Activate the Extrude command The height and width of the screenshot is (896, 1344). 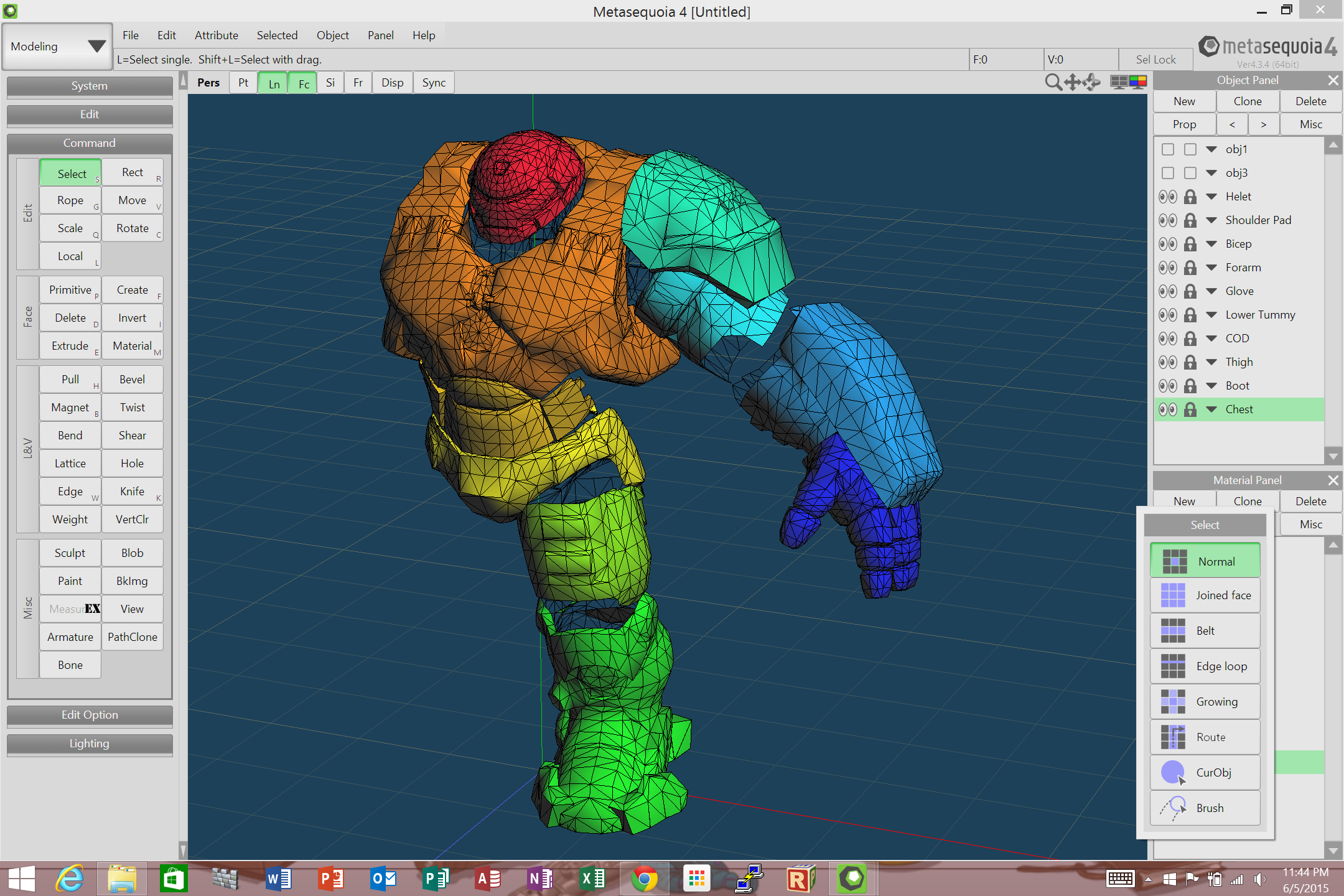[x=70, y=346]
